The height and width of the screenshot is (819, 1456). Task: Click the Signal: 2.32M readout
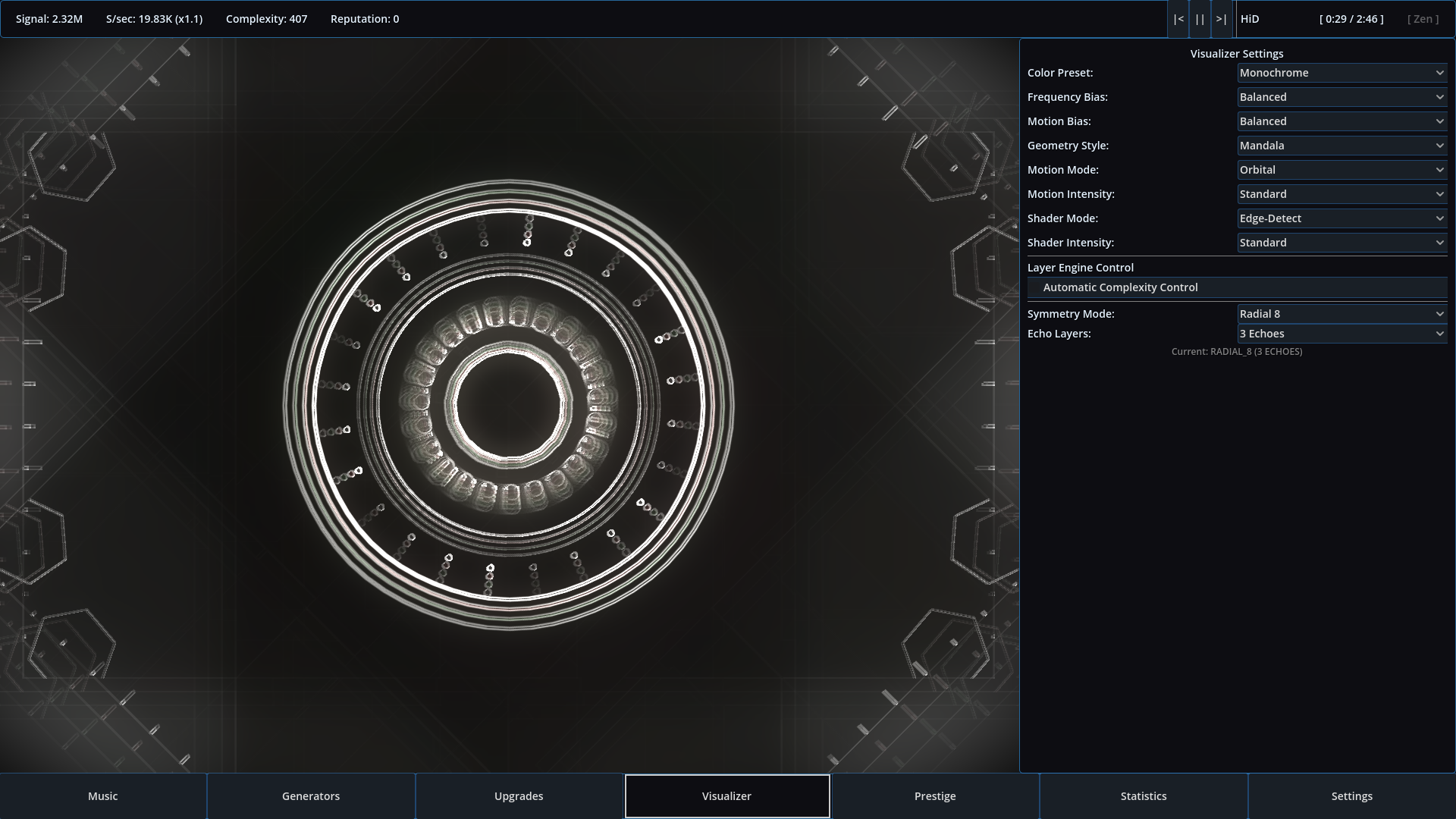[49, 19]
